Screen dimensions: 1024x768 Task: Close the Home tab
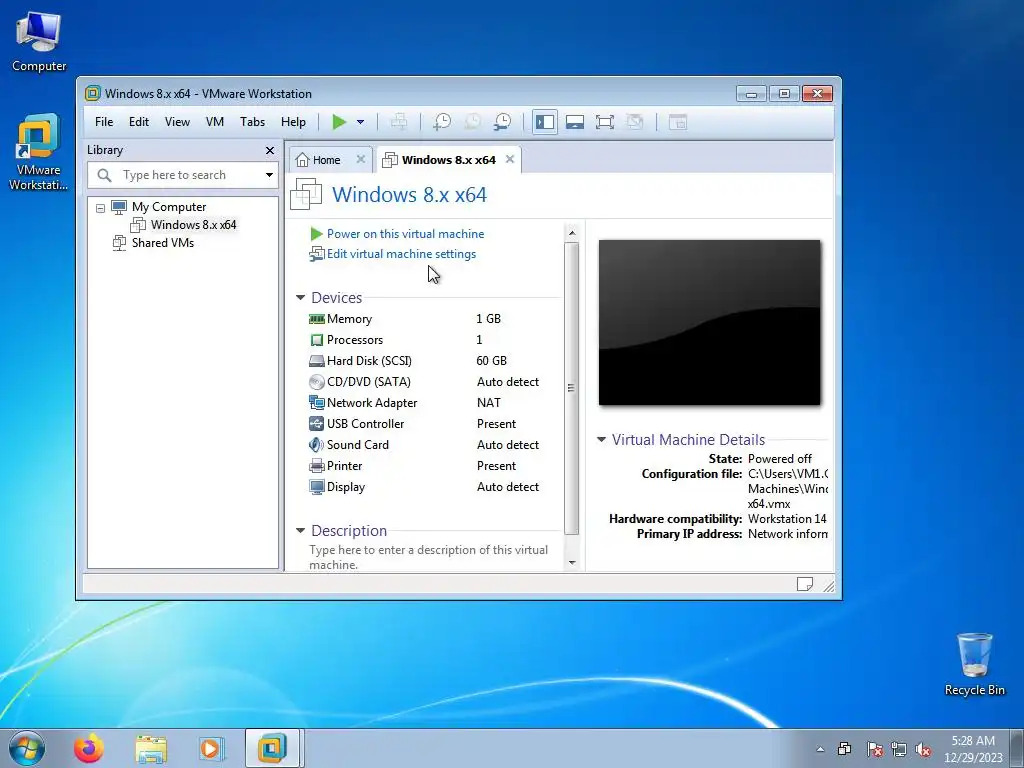pos(360,159)
